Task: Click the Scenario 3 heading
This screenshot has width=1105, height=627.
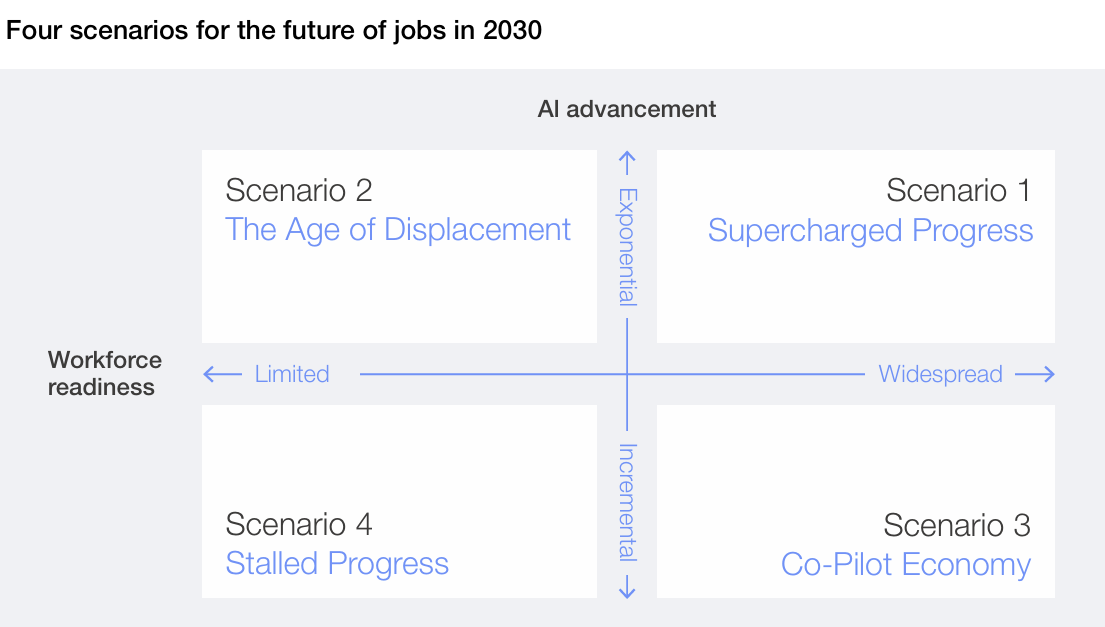Action: [x=956, y=525]
